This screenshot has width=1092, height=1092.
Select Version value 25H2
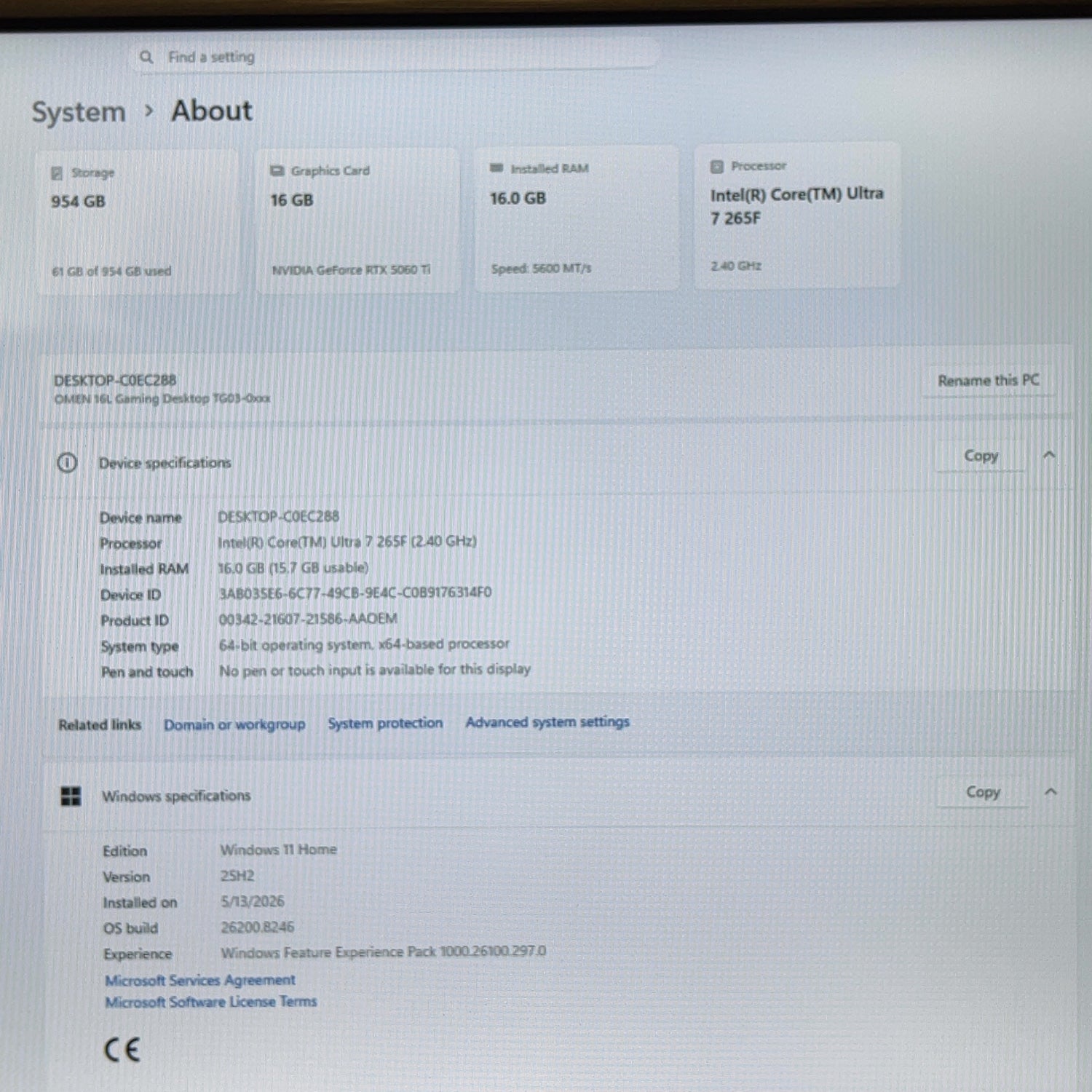[x=237, y=876]
